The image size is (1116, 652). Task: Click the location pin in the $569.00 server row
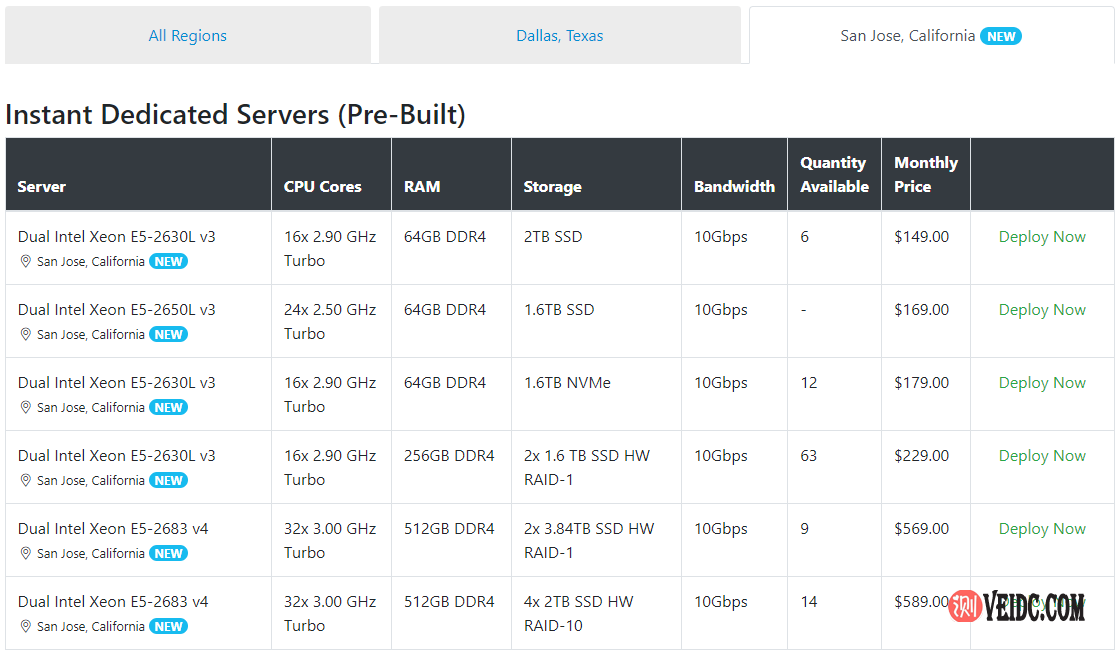click(26, 554)
